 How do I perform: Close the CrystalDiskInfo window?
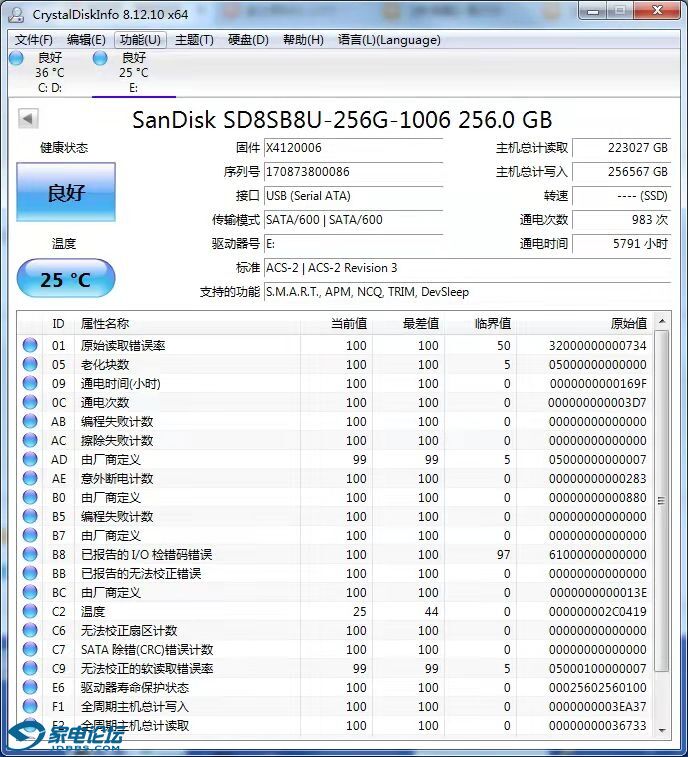click(657, 11)
